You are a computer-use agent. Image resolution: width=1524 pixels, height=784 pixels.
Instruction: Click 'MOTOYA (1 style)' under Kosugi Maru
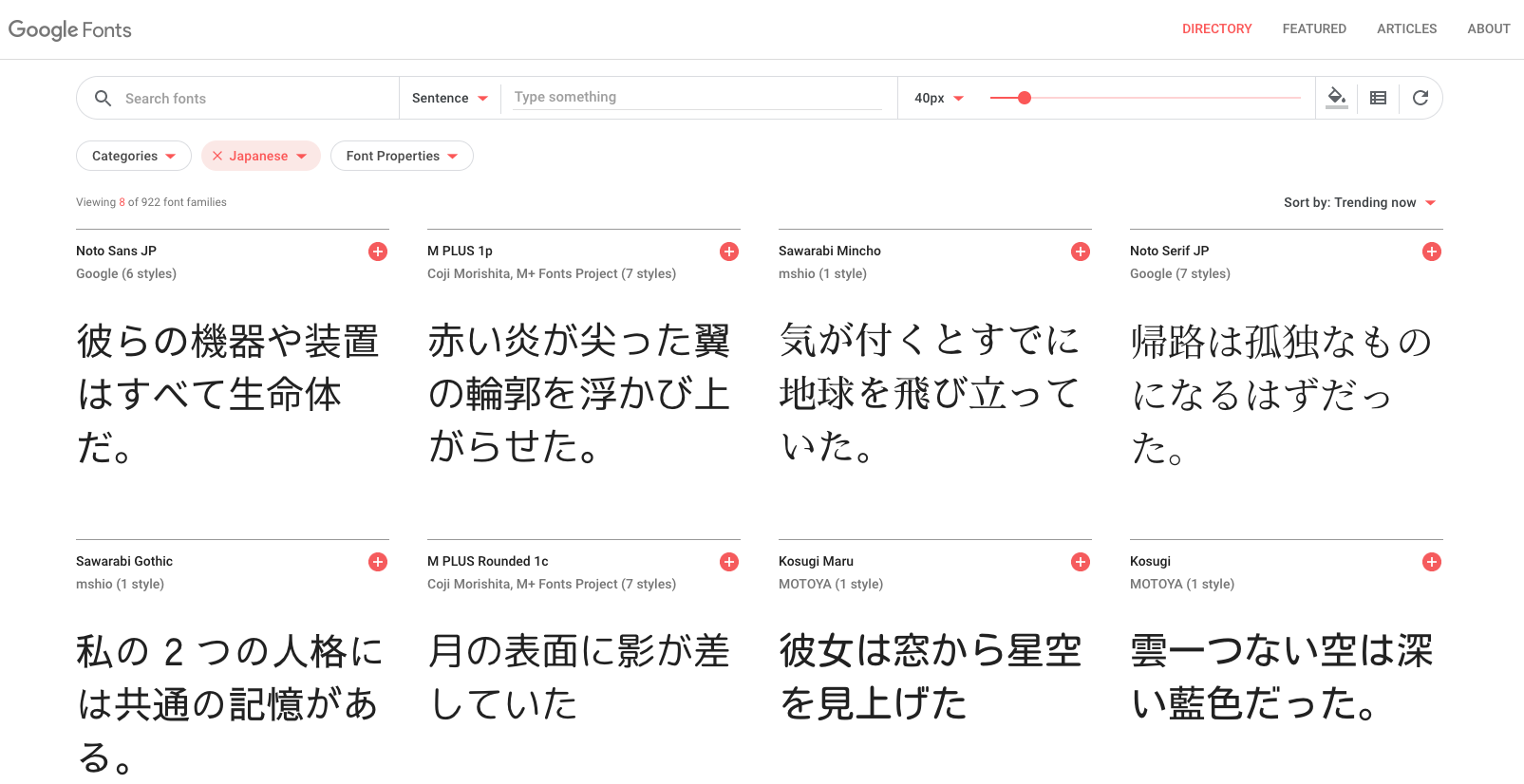(x=831, y=584)
